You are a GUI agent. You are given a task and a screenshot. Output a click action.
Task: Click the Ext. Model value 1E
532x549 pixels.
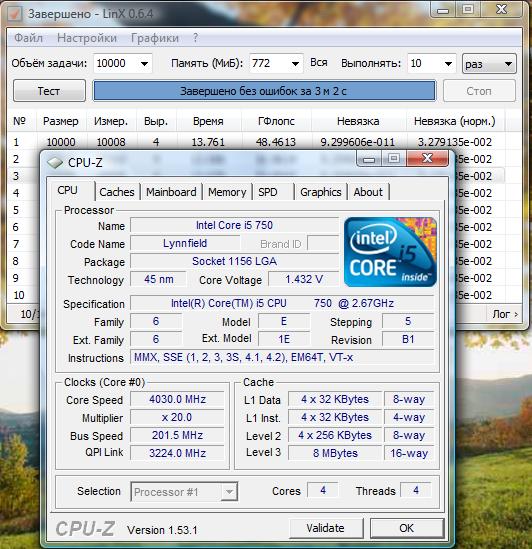click(x=284, y=339)
